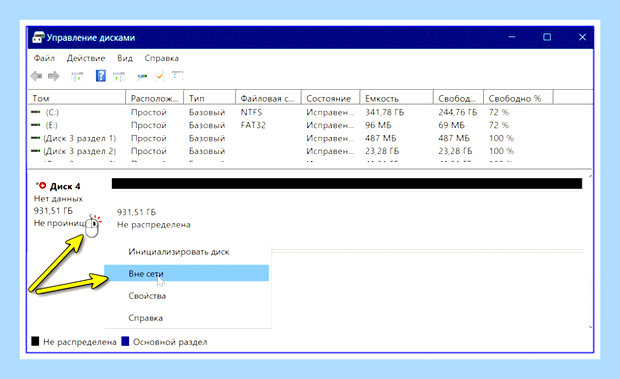Select the (C:) volume row

(x=310, y=112)
